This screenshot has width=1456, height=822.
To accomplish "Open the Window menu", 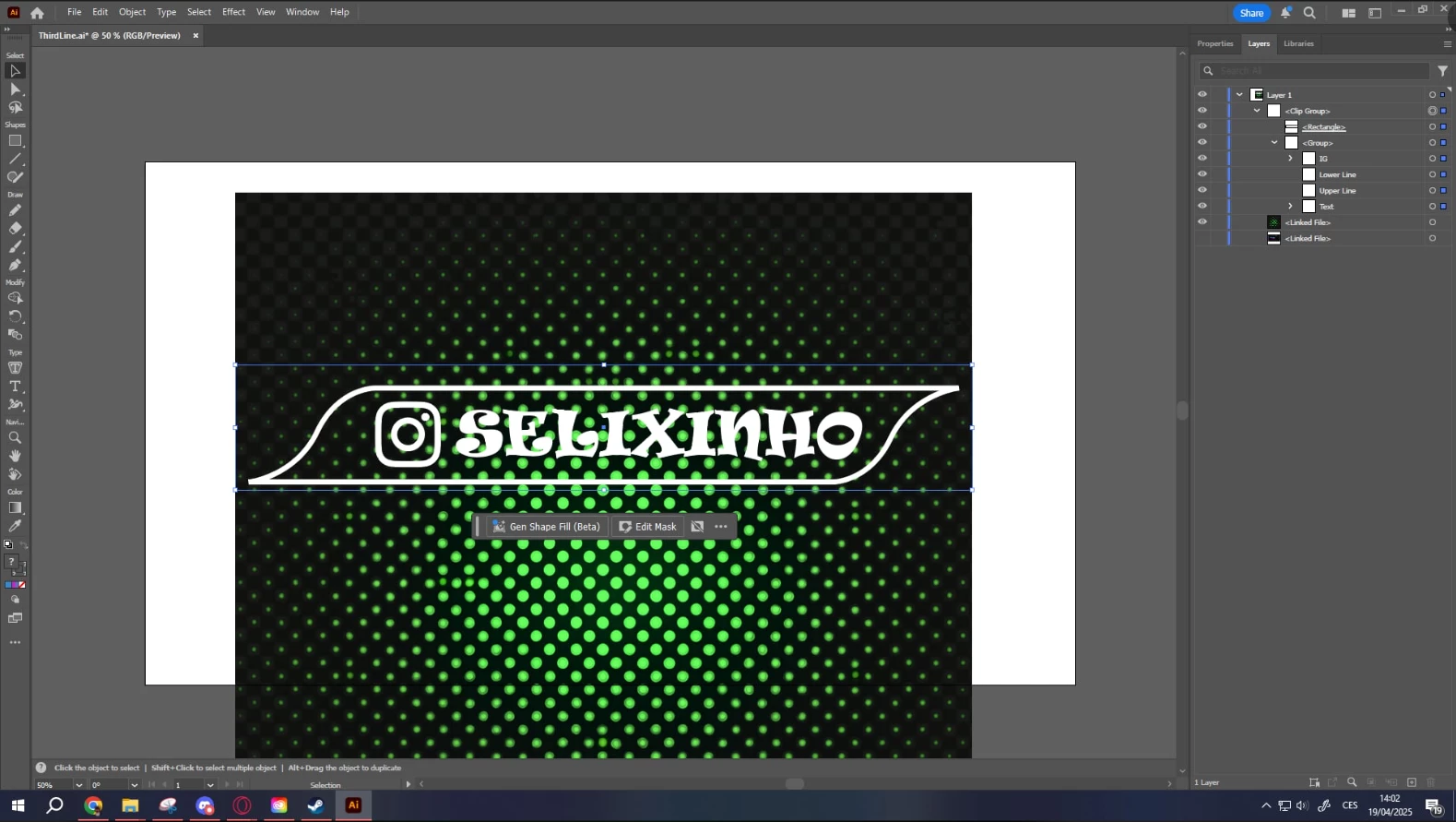I will [x=302, y=12].
